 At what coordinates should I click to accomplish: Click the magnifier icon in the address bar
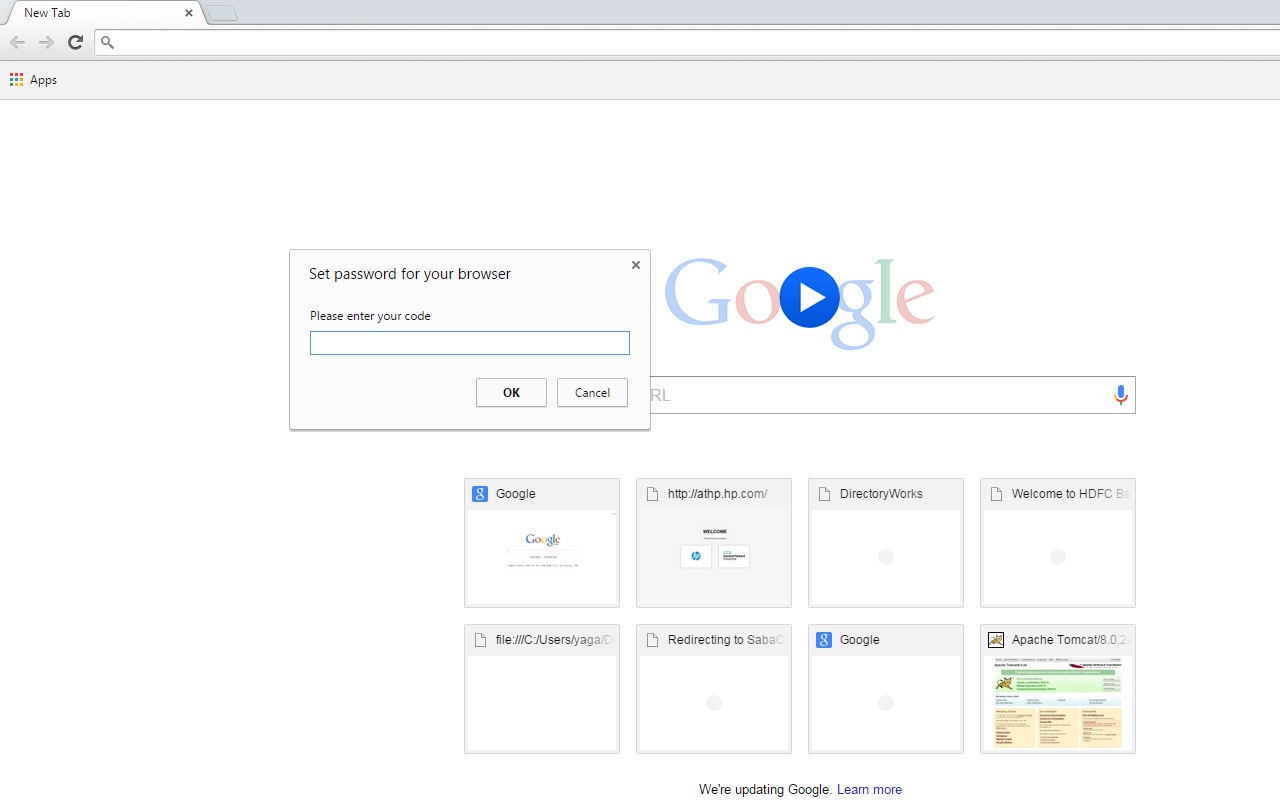click(x=107, y=43)
